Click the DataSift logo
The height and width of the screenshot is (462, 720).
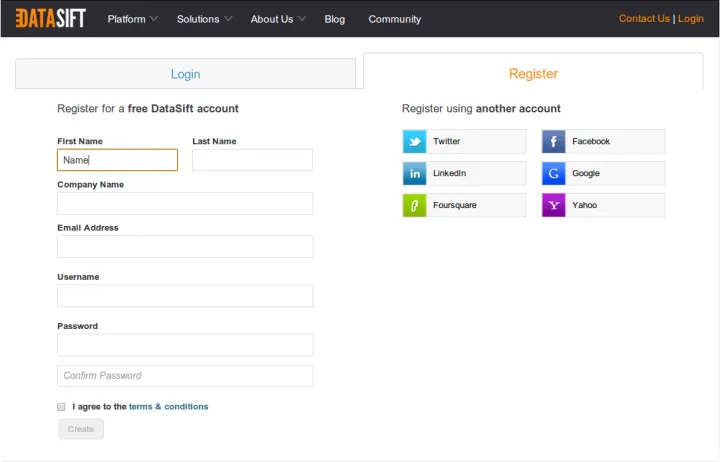[x=49, y=18]
